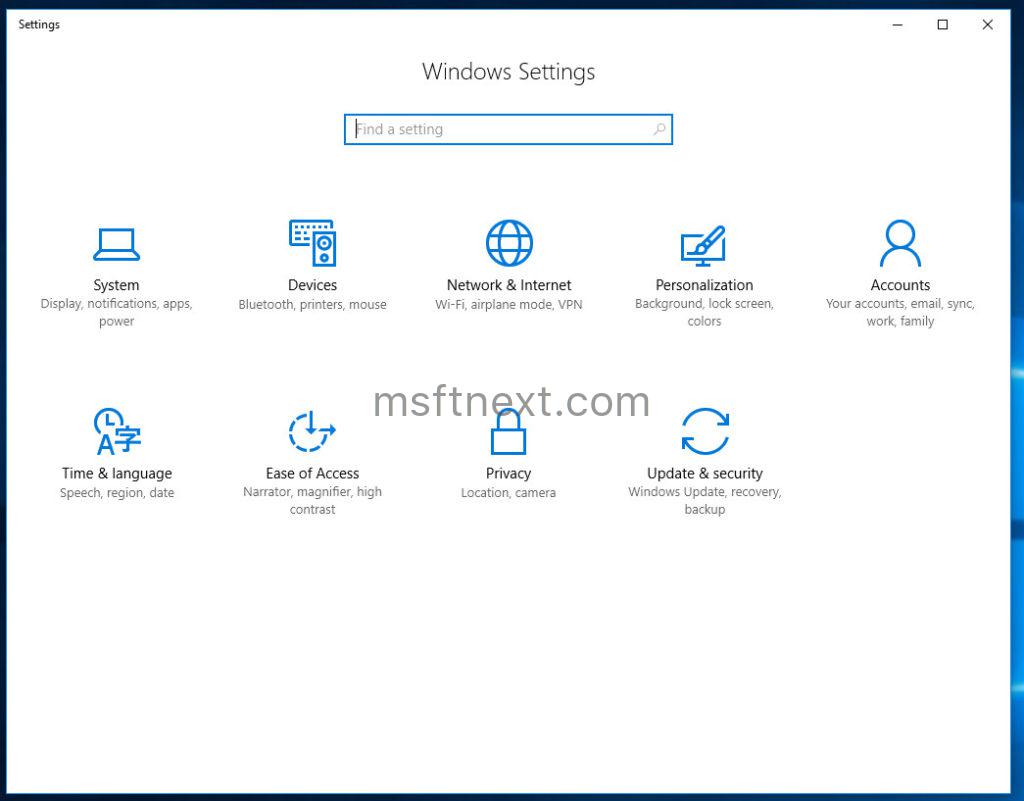Open the Privacy padlock icon
The image size is (1024, 801).
(x=508, y=432)
